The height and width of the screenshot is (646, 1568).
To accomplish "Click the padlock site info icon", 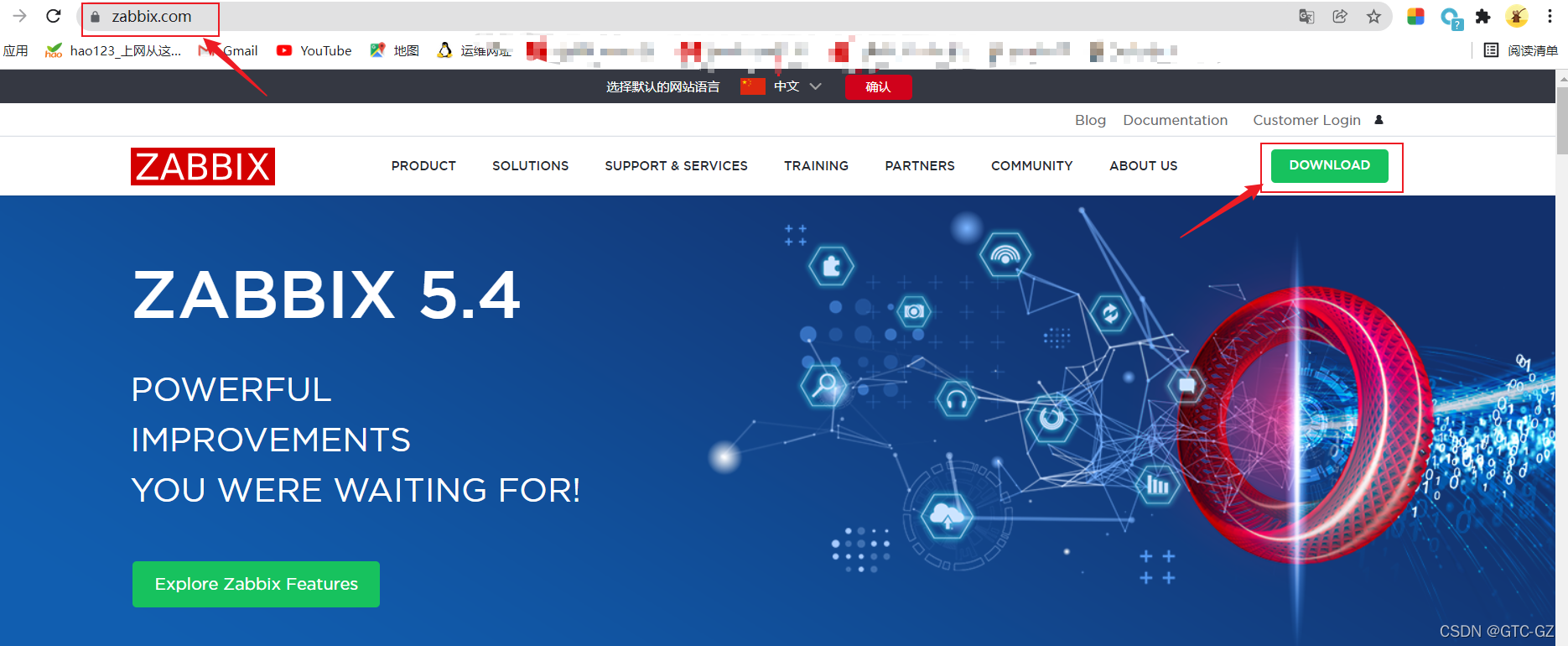I will click(x=95, y=17).
